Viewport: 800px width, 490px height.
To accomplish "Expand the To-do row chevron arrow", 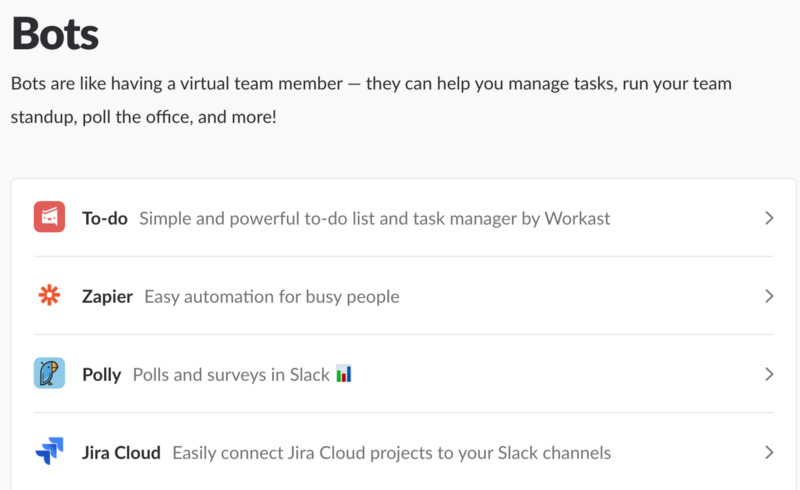I will [x=769, y=218].
